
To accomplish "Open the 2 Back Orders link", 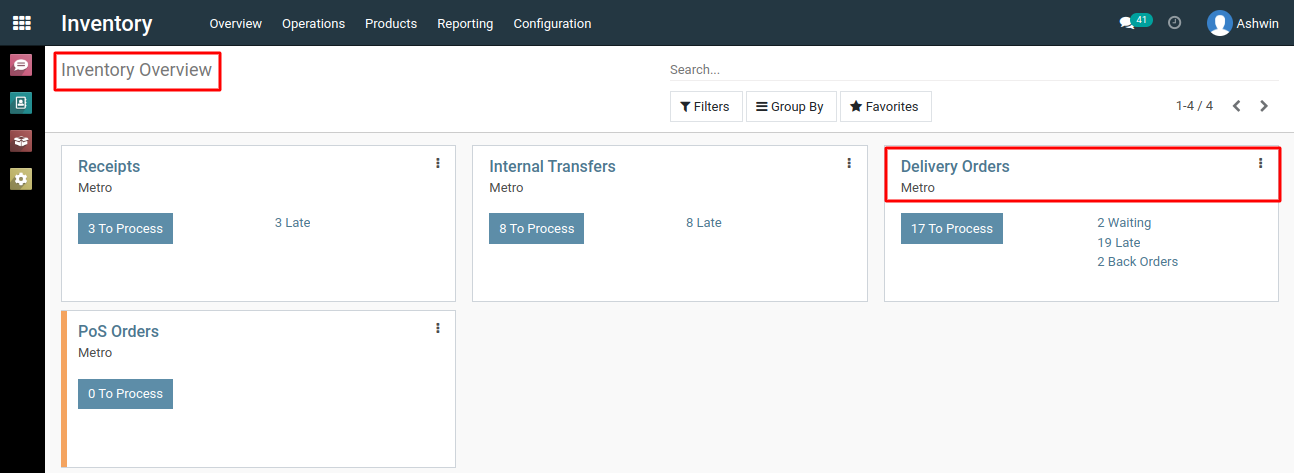I will (1137, 262).
